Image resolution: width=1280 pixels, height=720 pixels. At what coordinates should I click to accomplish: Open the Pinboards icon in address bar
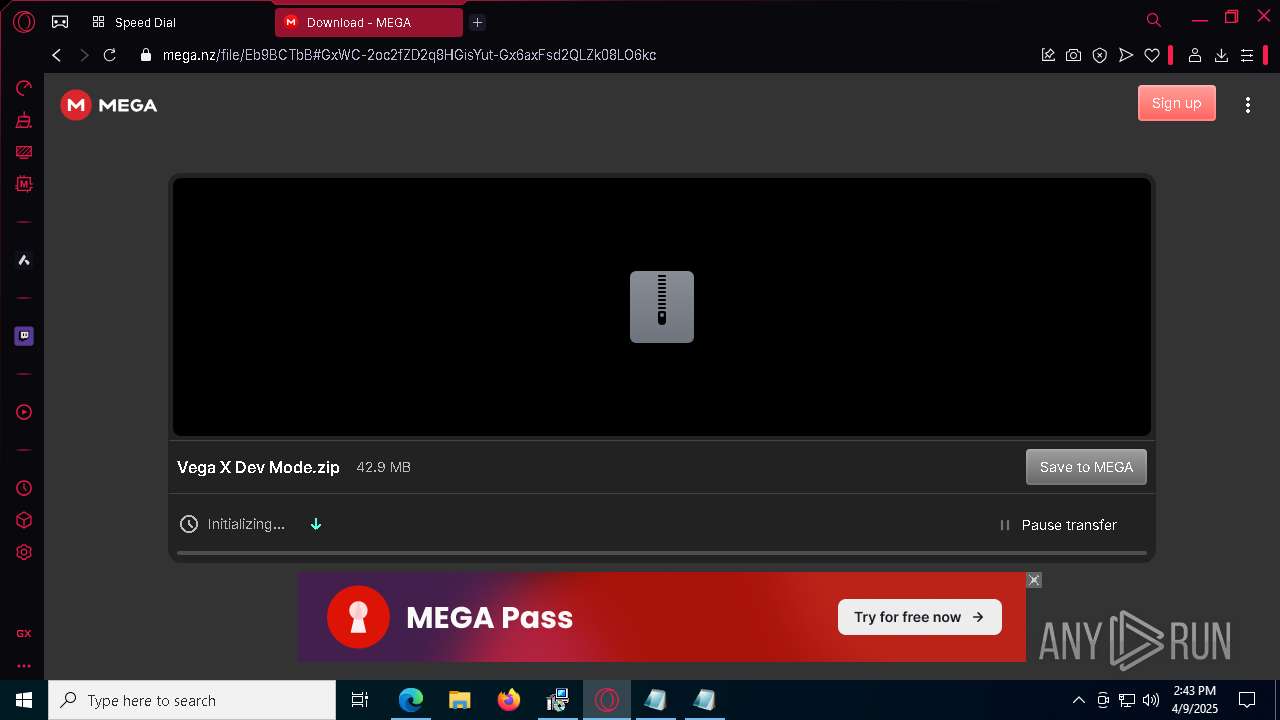pos(1048,55)
